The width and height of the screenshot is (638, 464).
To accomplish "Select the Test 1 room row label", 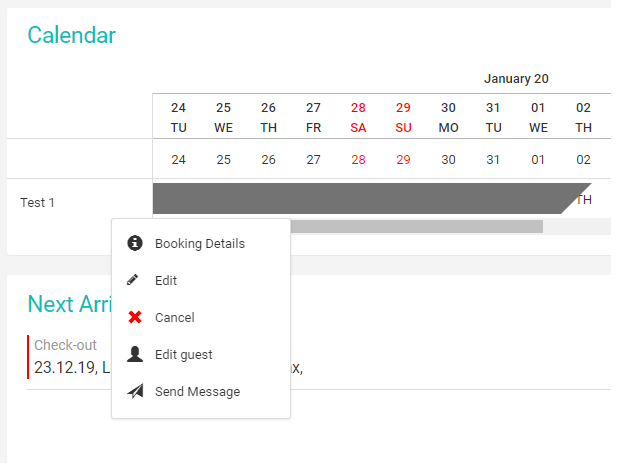I will coord(37,202).
